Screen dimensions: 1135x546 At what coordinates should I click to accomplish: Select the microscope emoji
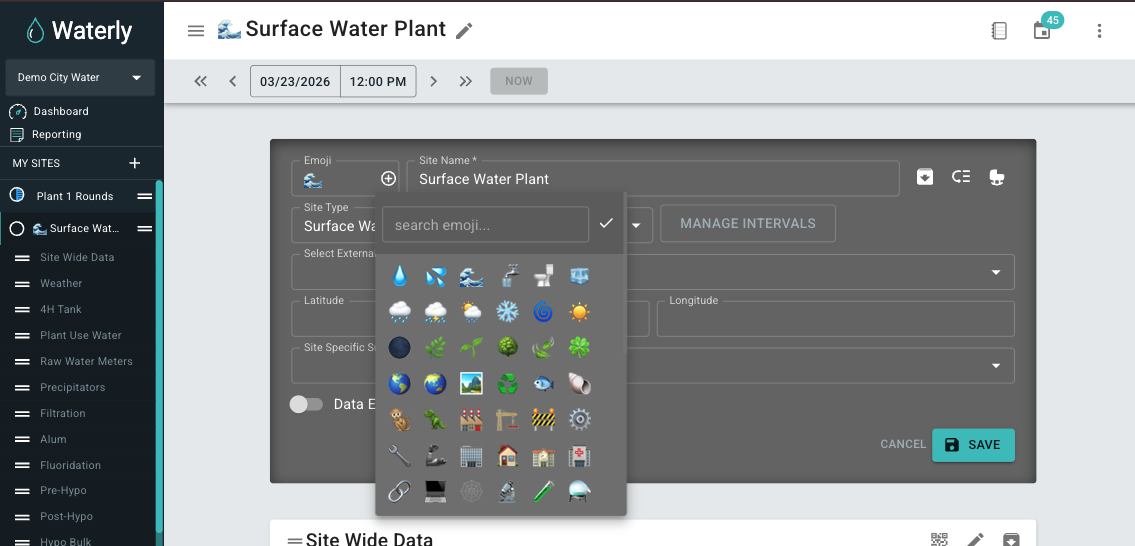(x=507, y=492)
